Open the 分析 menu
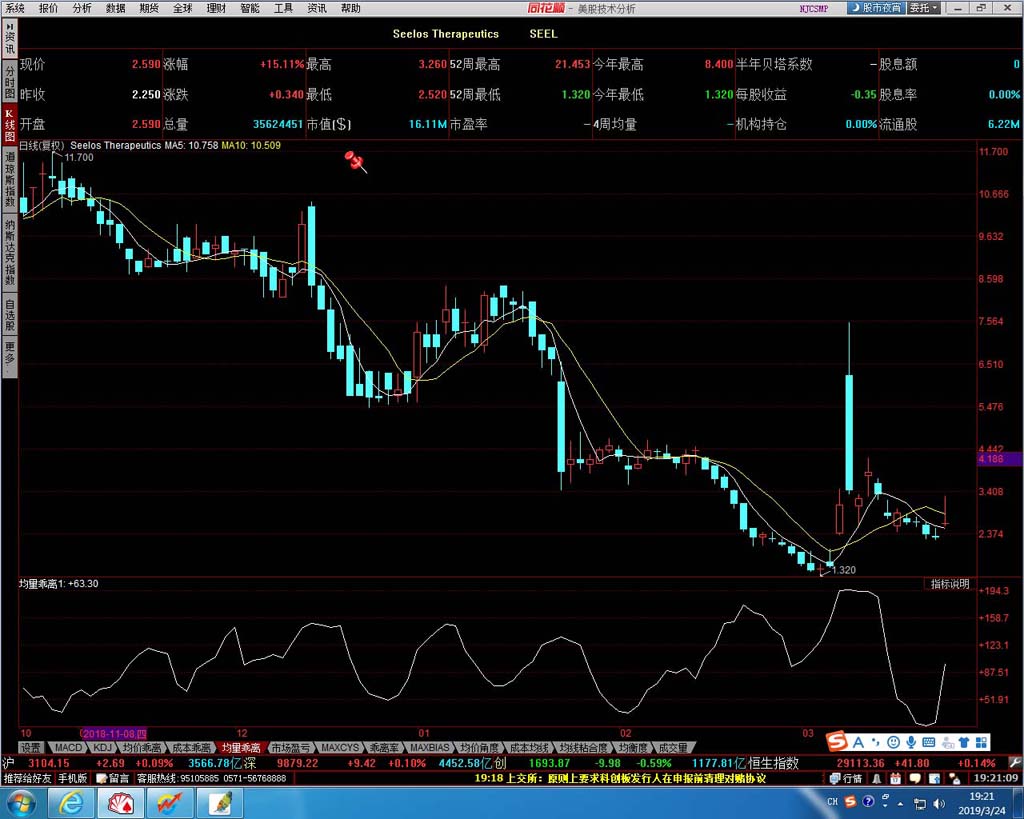This screenshot has width=1024, height=819. [x=82, y=8]
